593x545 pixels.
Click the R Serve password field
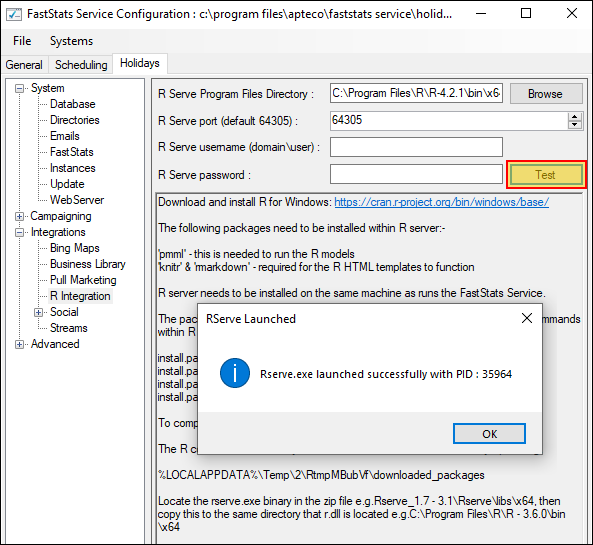(x=416, y=174)
